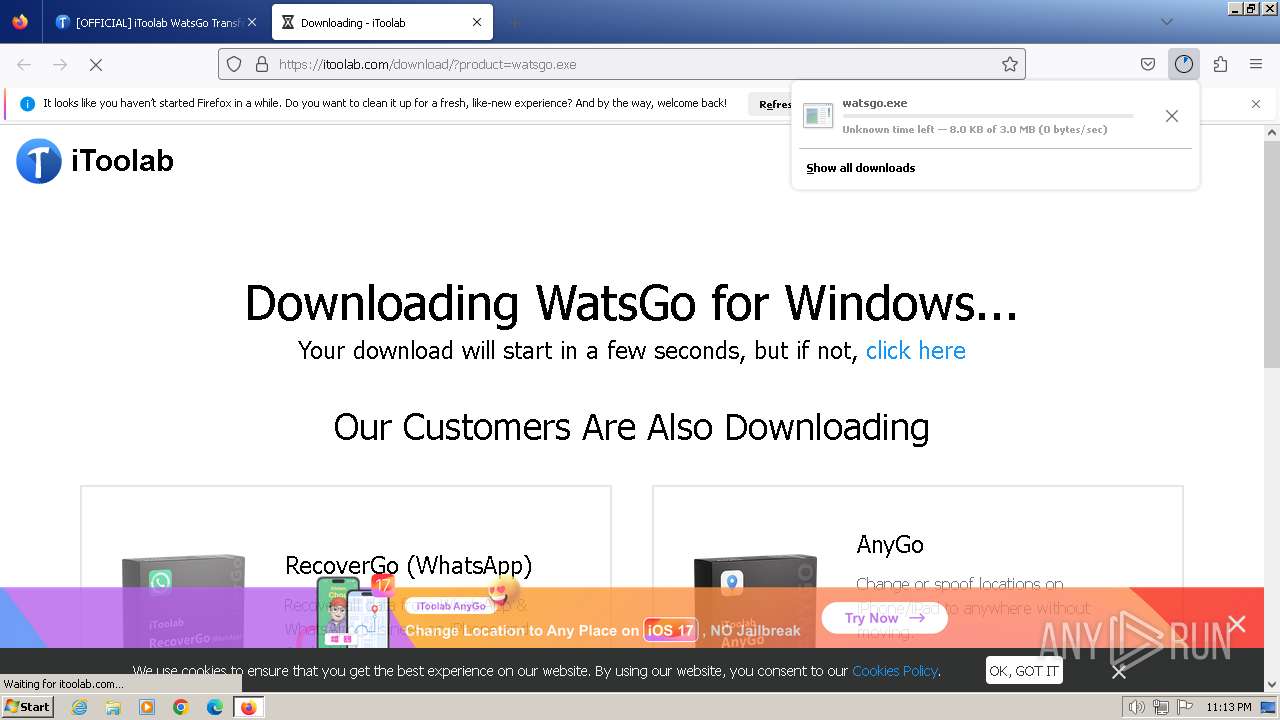Screen dimensions: 1280x720
Task: Click the vertical scrollbar thumb
Action: point(1272,255)
